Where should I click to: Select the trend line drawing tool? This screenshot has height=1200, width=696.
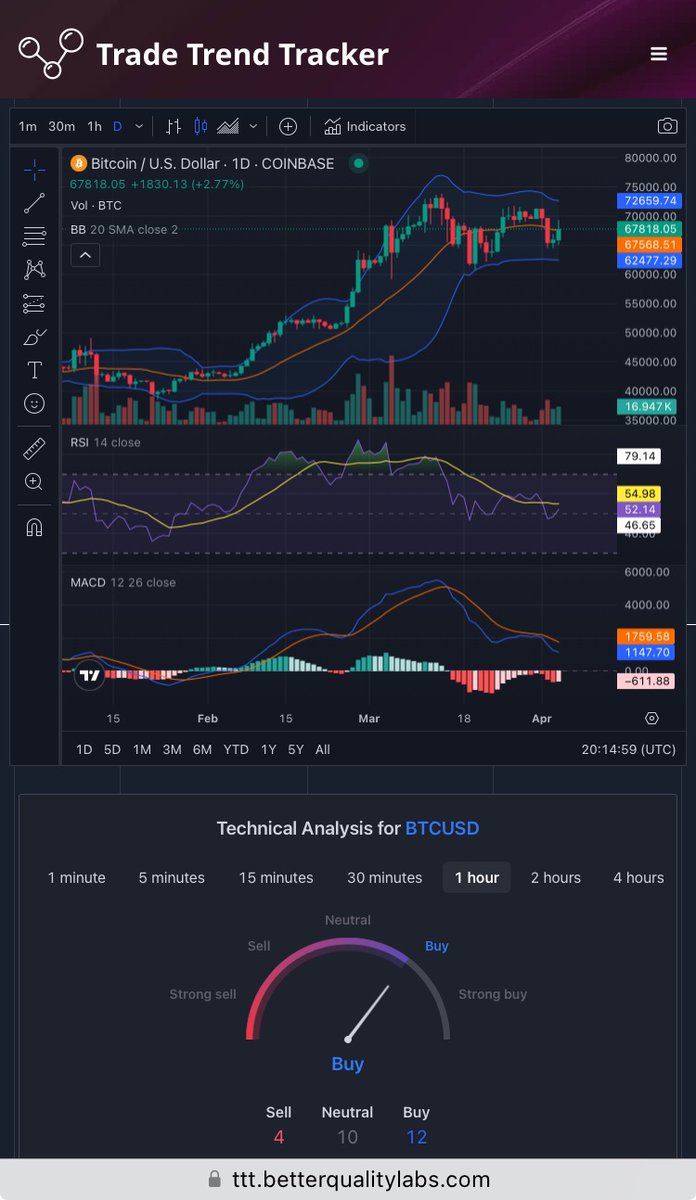point(34,203)
